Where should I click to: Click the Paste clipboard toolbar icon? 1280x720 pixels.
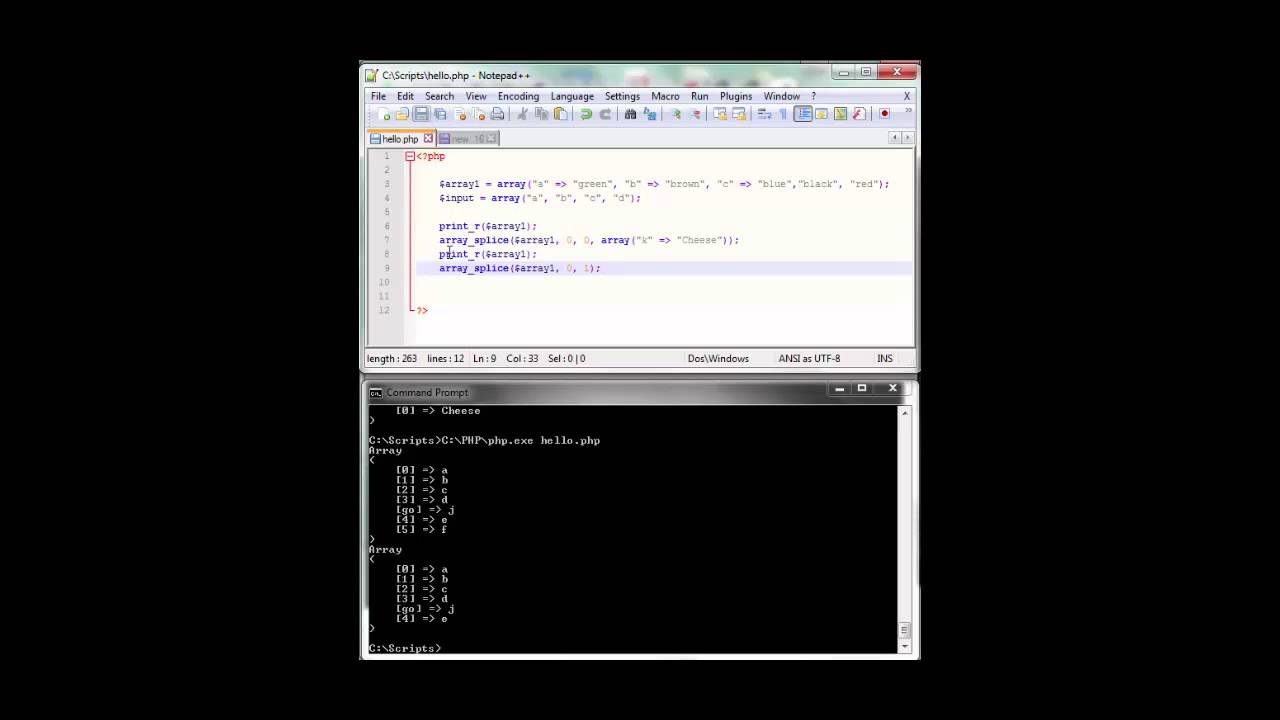click(560, 114)
